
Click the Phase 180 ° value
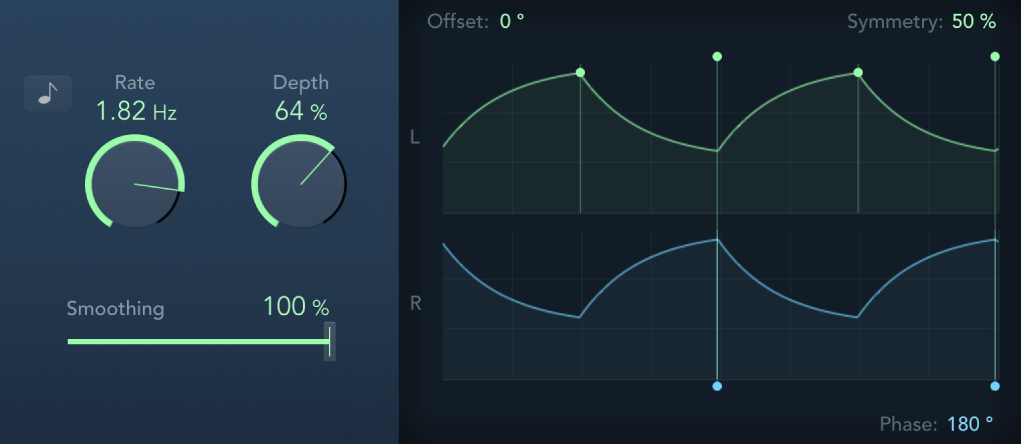(x=969, y=424)
